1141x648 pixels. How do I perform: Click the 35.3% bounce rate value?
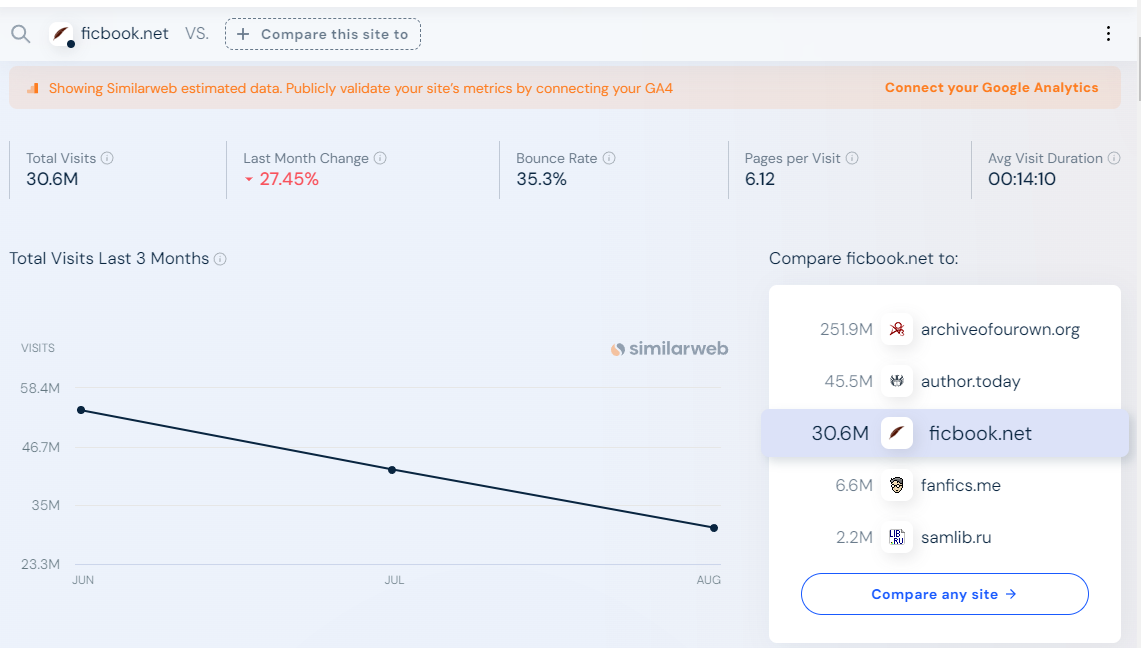click(541, 180)
